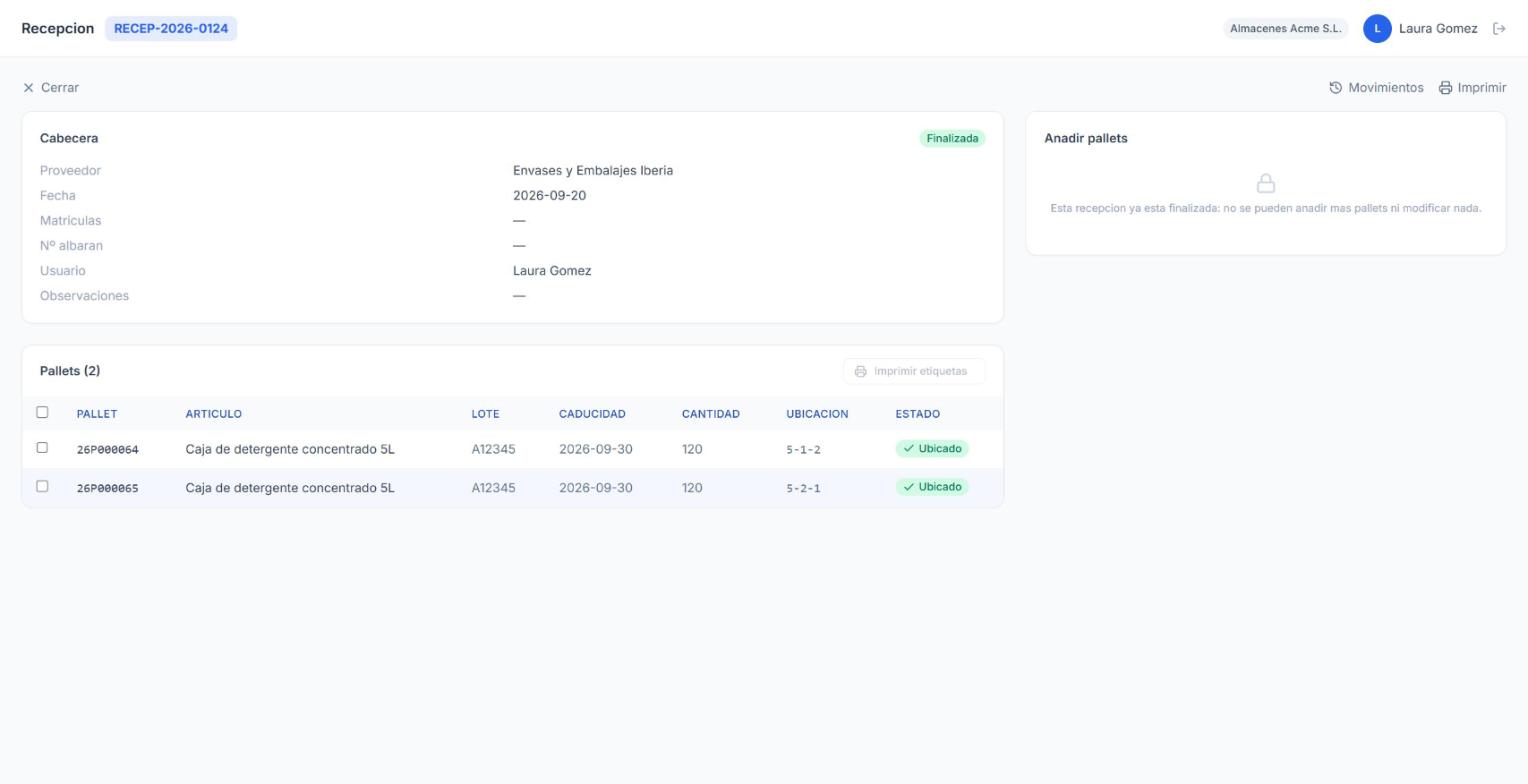1528x784 pixels.
Task: Check the box for pallet 26P000065
Action: click(42, 487)
